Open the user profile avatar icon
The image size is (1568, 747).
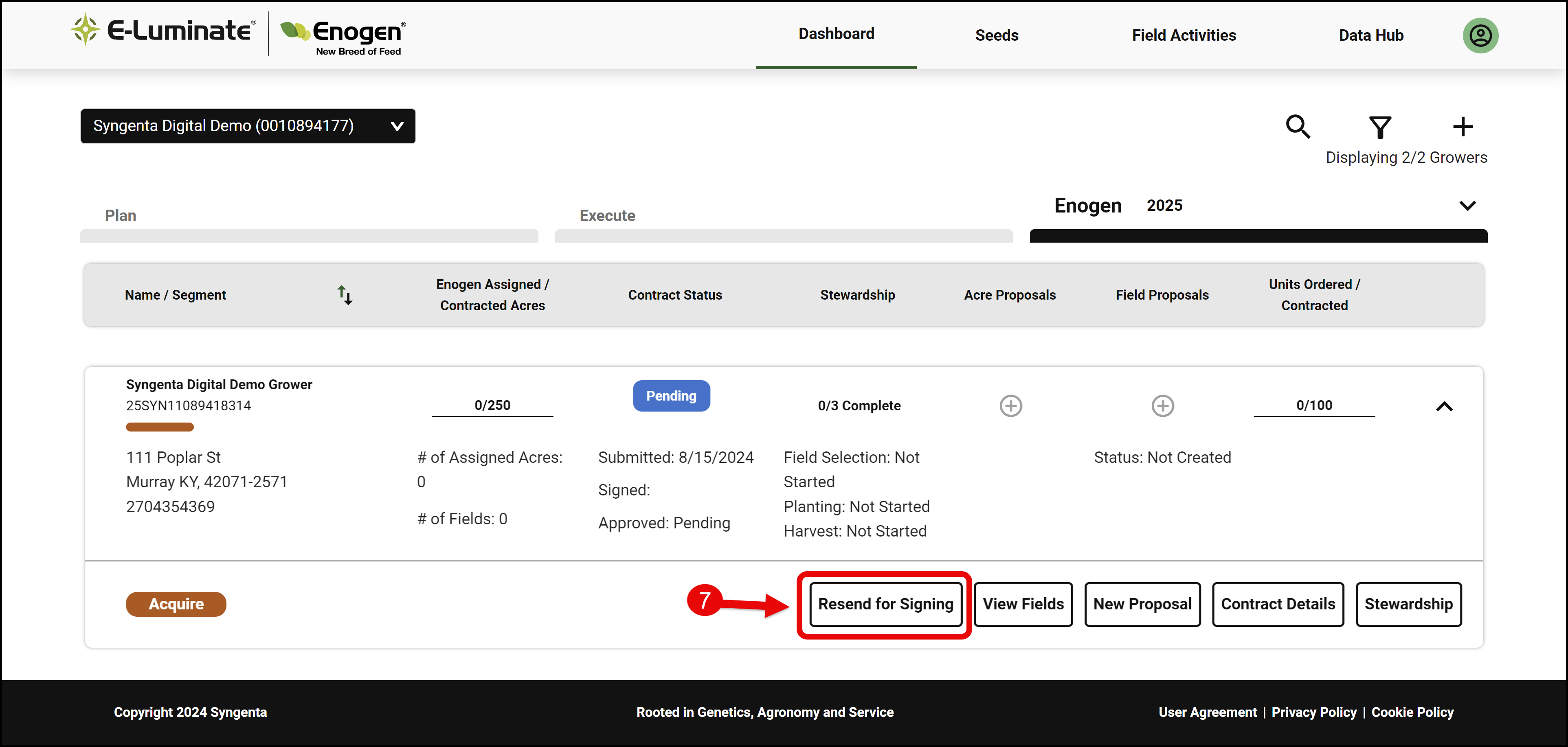tap(1480, 35)
